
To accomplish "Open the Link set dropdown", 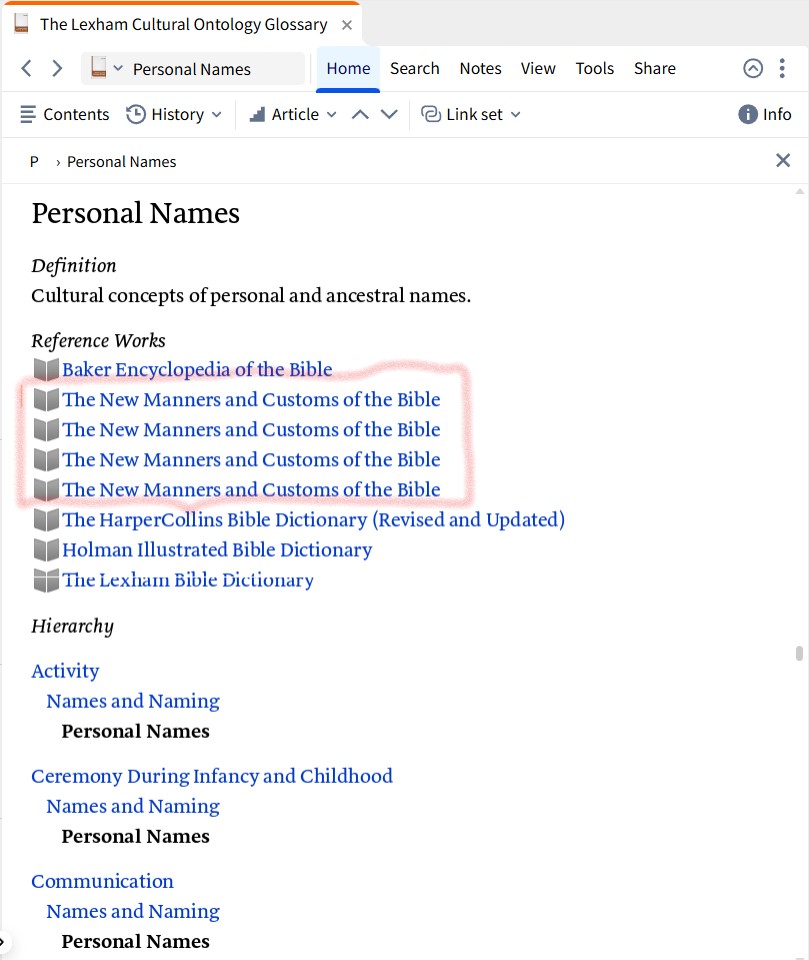I will coord(470,114).
